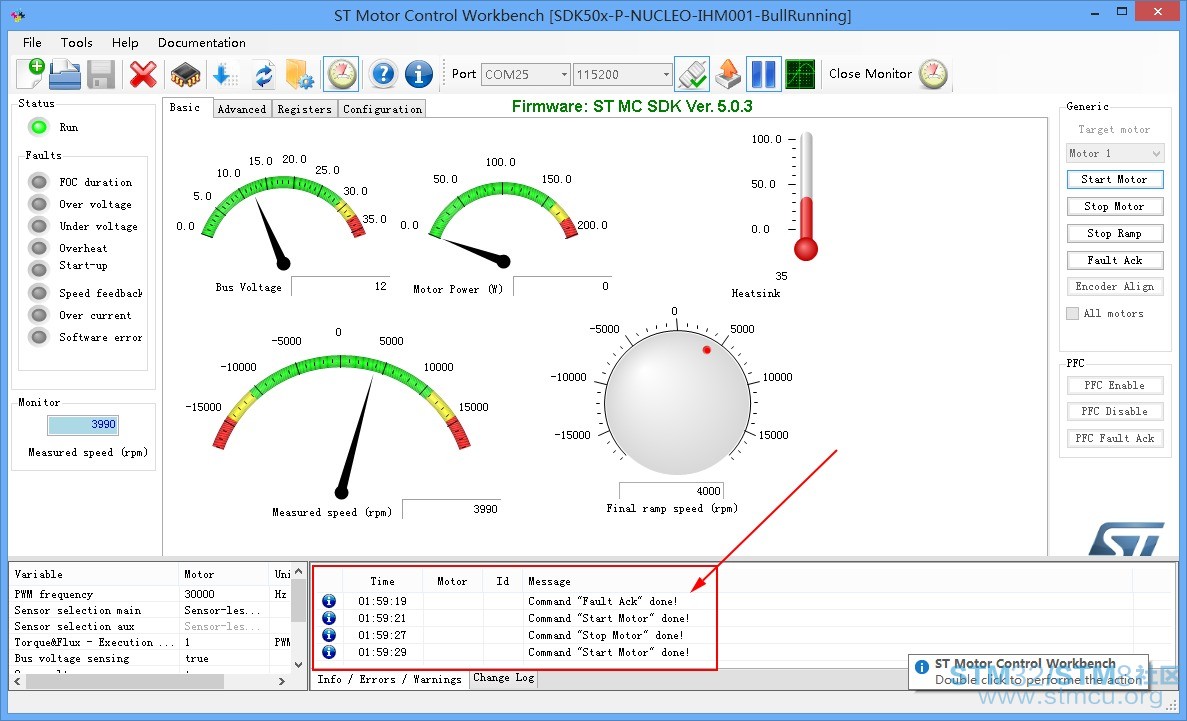
Task: Click the variable list vertical scrollbar down arrow
Action: pyautogui.click(x=298, y=664)
